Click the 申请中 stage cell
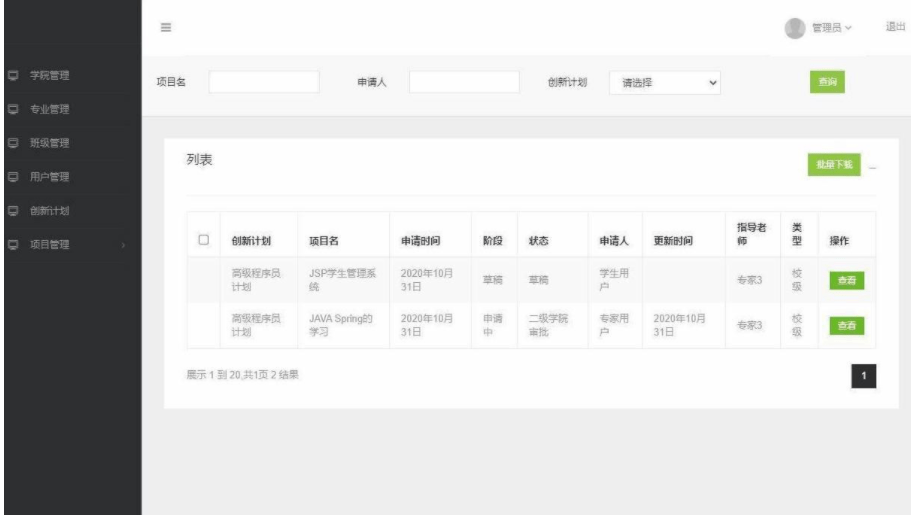 [493, 325]
